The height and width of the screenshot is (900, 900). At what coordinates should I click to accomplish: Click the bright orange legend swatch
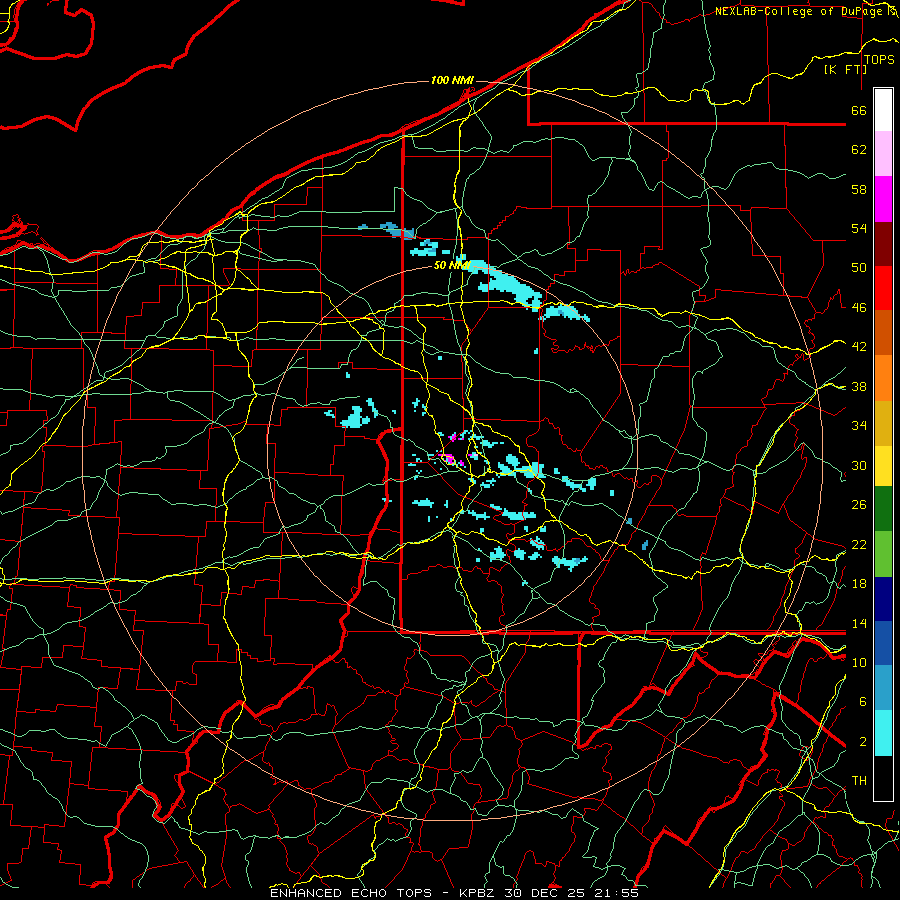click(883, 378)
